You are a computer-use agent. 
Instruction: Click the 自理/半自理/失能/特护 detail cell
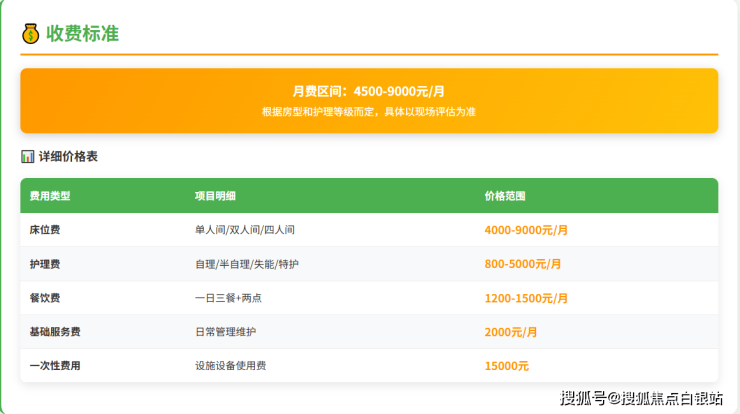coord(247,264)
